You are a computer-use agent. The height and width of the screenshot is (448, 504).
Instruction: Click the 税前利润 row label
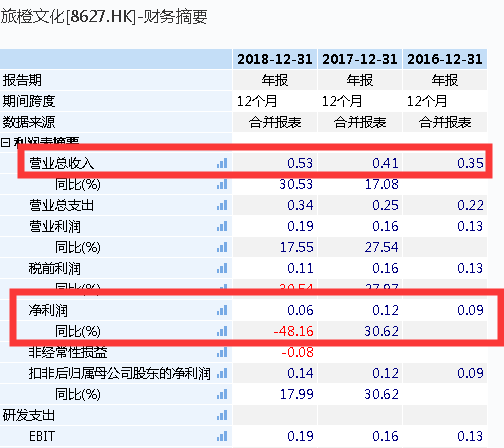pyautogui.click(x=55, y=268)
